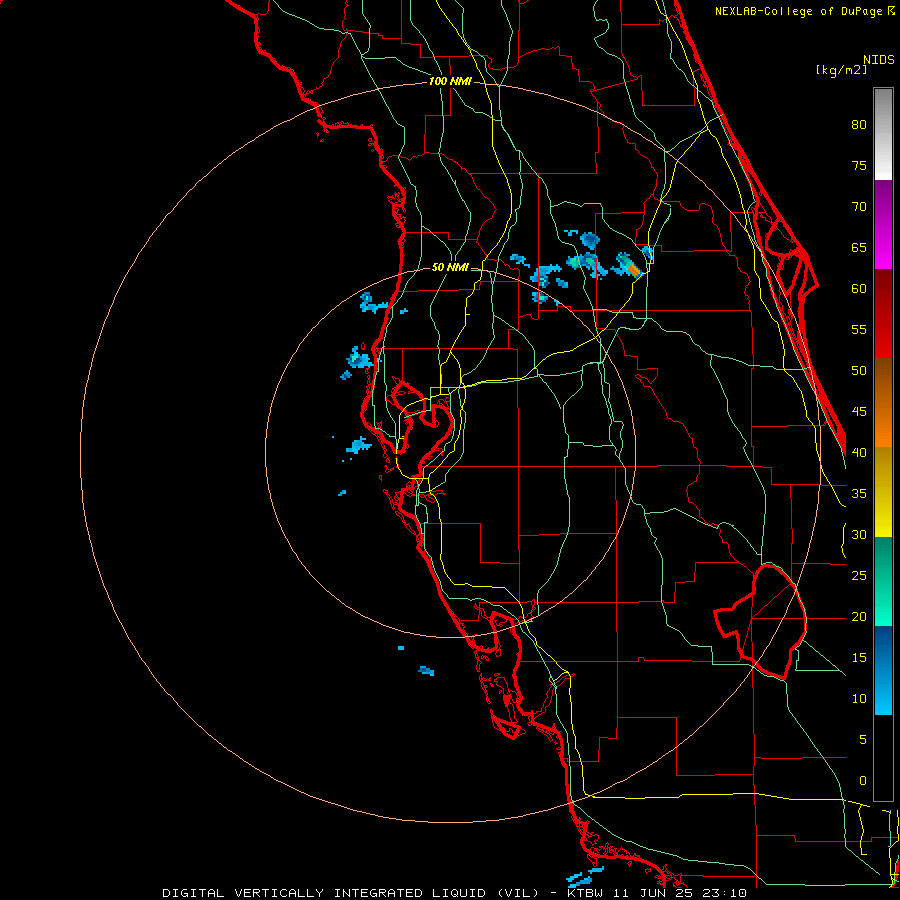Click the [kg/m2] units label
900x900 pixels.
(841, 70)
